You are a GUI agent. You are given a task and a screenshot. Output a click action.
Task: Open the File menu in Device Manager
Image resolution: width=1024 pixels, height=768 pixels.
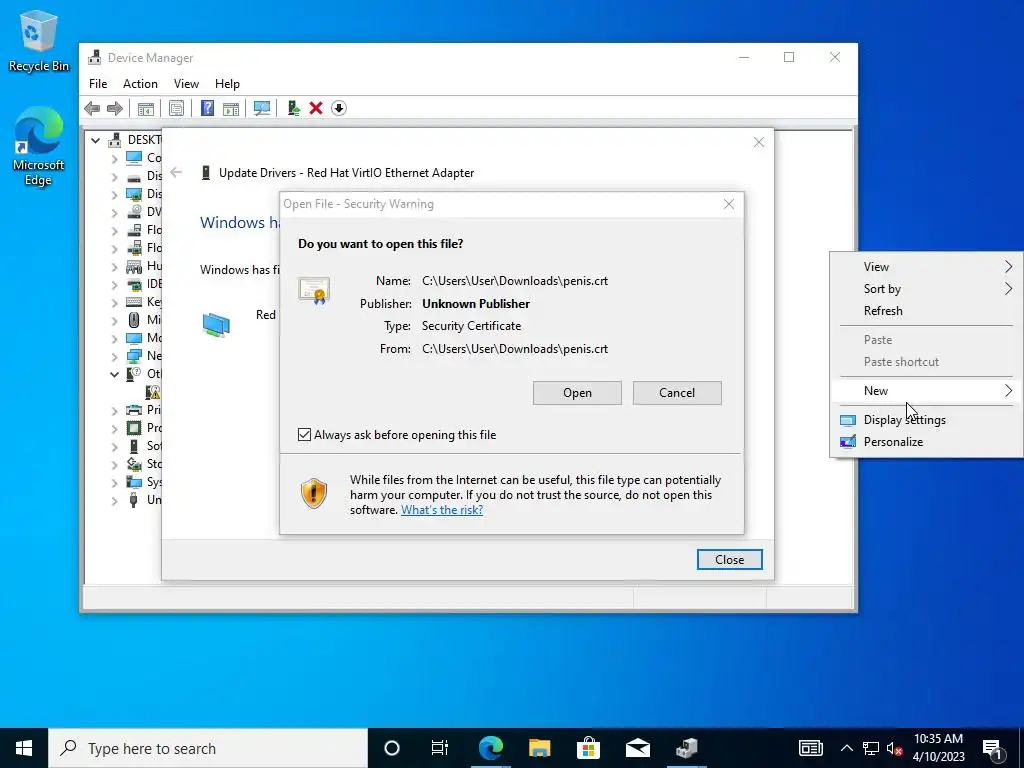98,84
